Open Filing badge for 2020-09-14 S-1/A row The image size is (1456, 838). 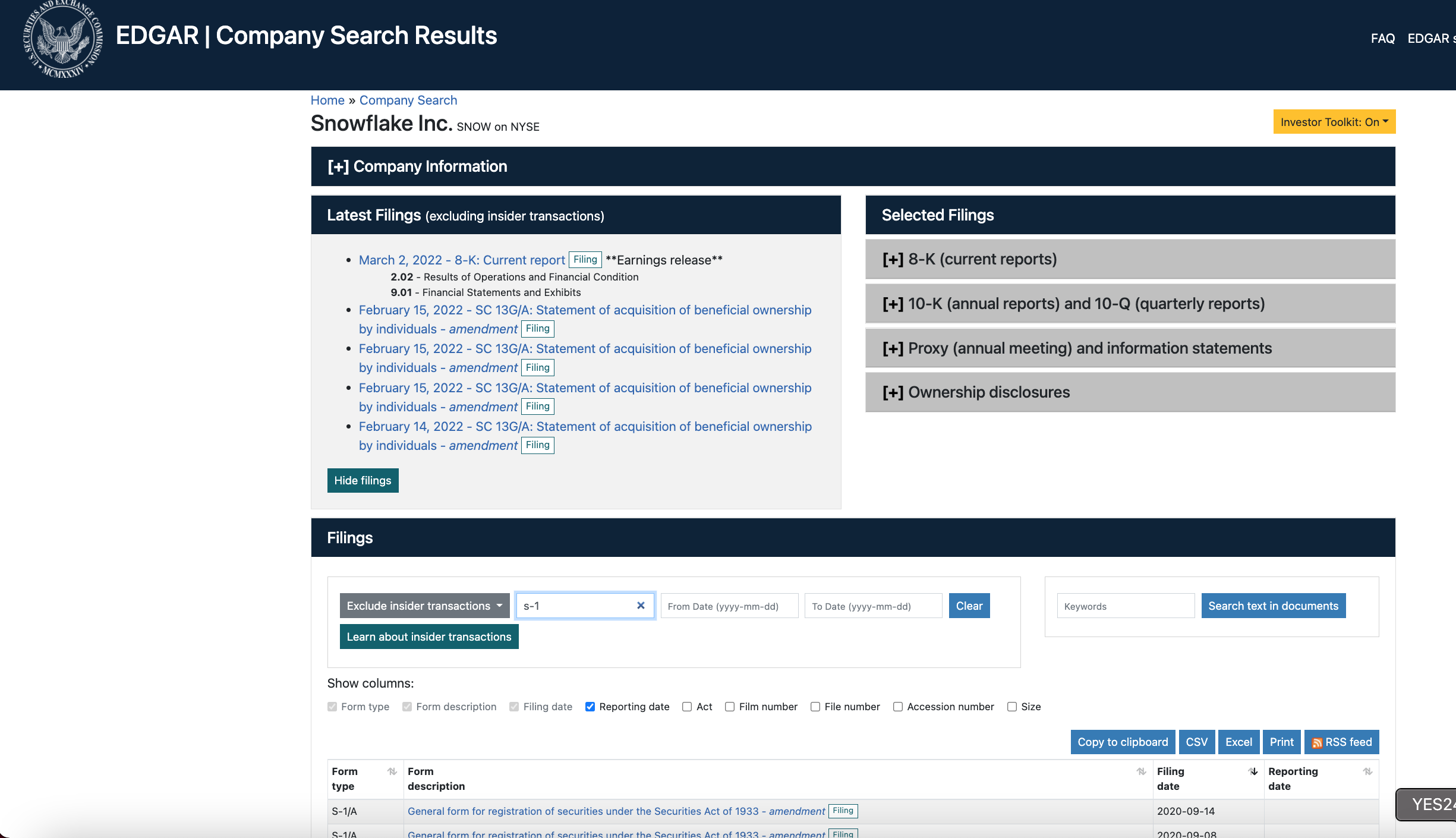click(843, 811)
